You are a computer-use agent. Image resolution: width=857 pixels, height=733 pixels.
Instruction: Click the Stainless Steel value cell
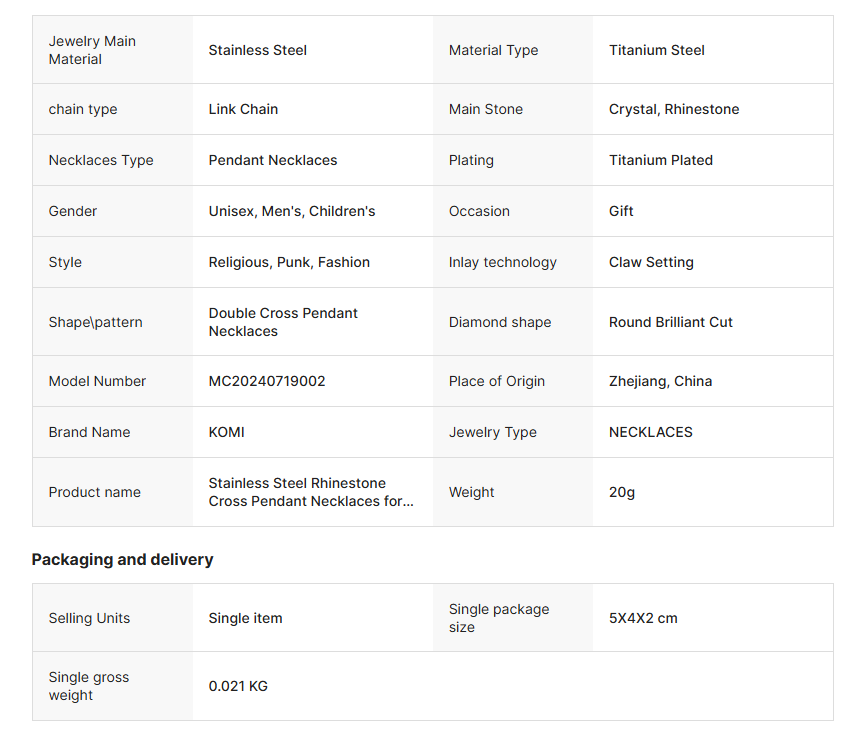coord(258,50)
